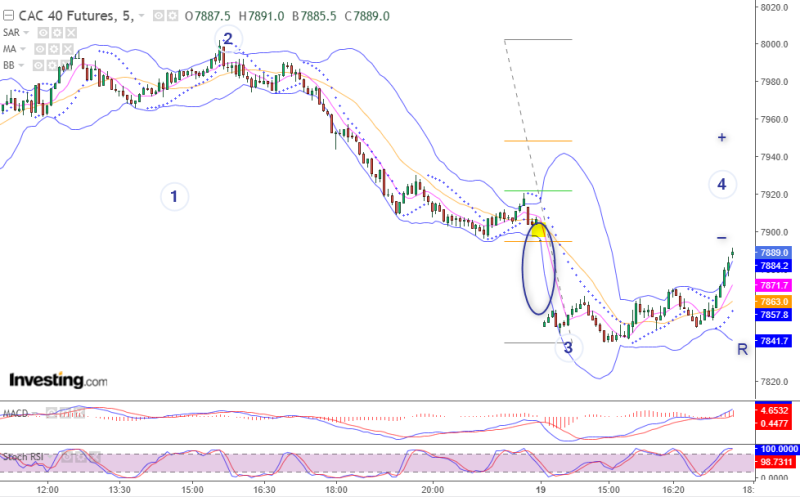Viewport: 800px width, 497px height.
Task: Remove the SAR indicator with its X icon
Action: pyautogui.click(x=71, y=33)
